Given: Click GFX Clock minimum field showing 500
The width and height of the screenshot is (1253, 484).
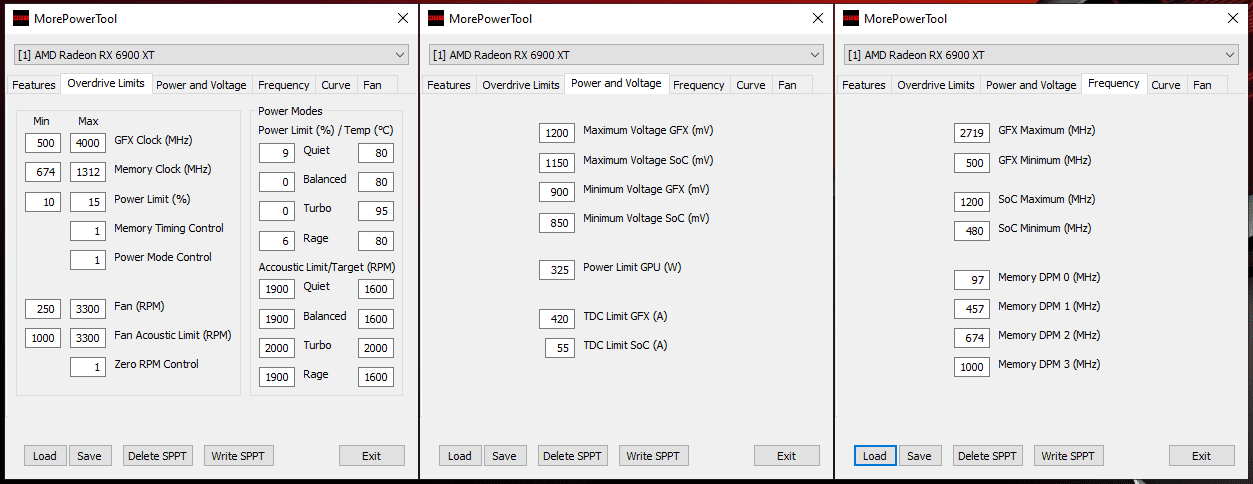Looking at the screenshot, I should tap(43, 143).
